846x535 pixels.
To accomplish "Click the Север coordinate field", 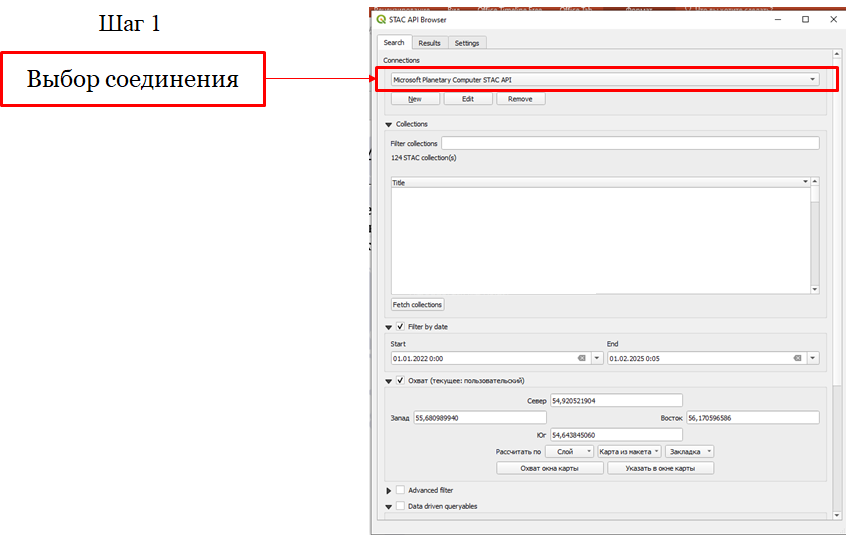I will tap(616, 401).
